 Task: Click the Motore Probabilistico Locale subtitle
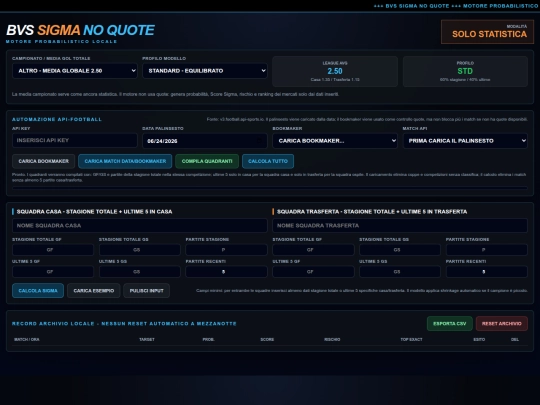(x=62, y=42)
